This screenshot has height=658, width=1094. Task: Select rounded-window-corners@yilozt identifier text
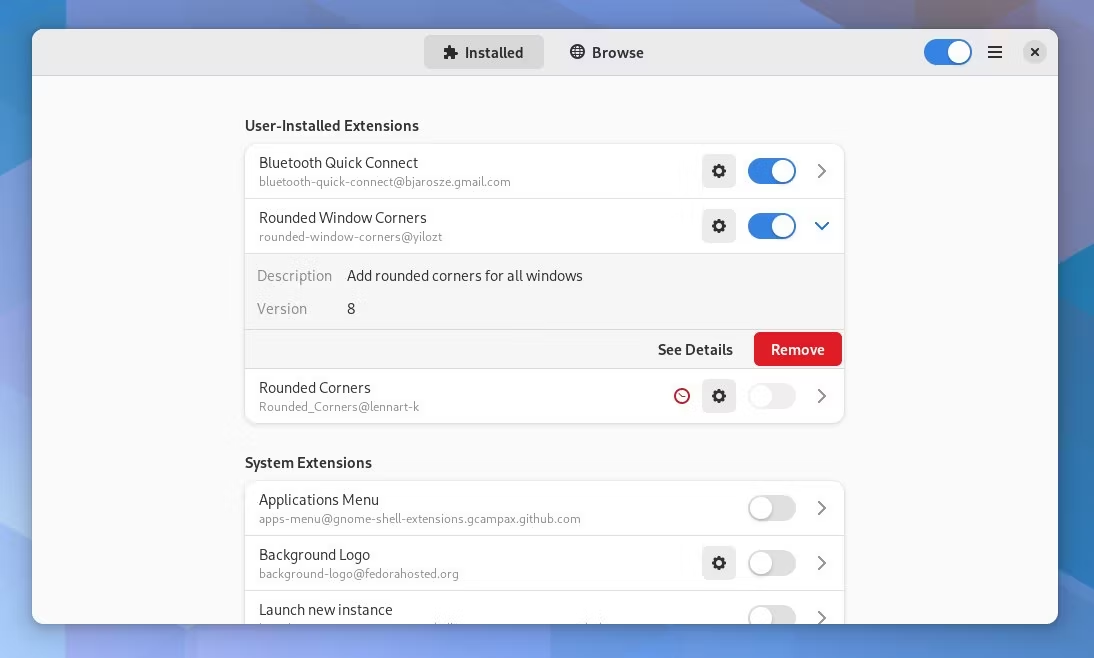(x=350, y=237)
